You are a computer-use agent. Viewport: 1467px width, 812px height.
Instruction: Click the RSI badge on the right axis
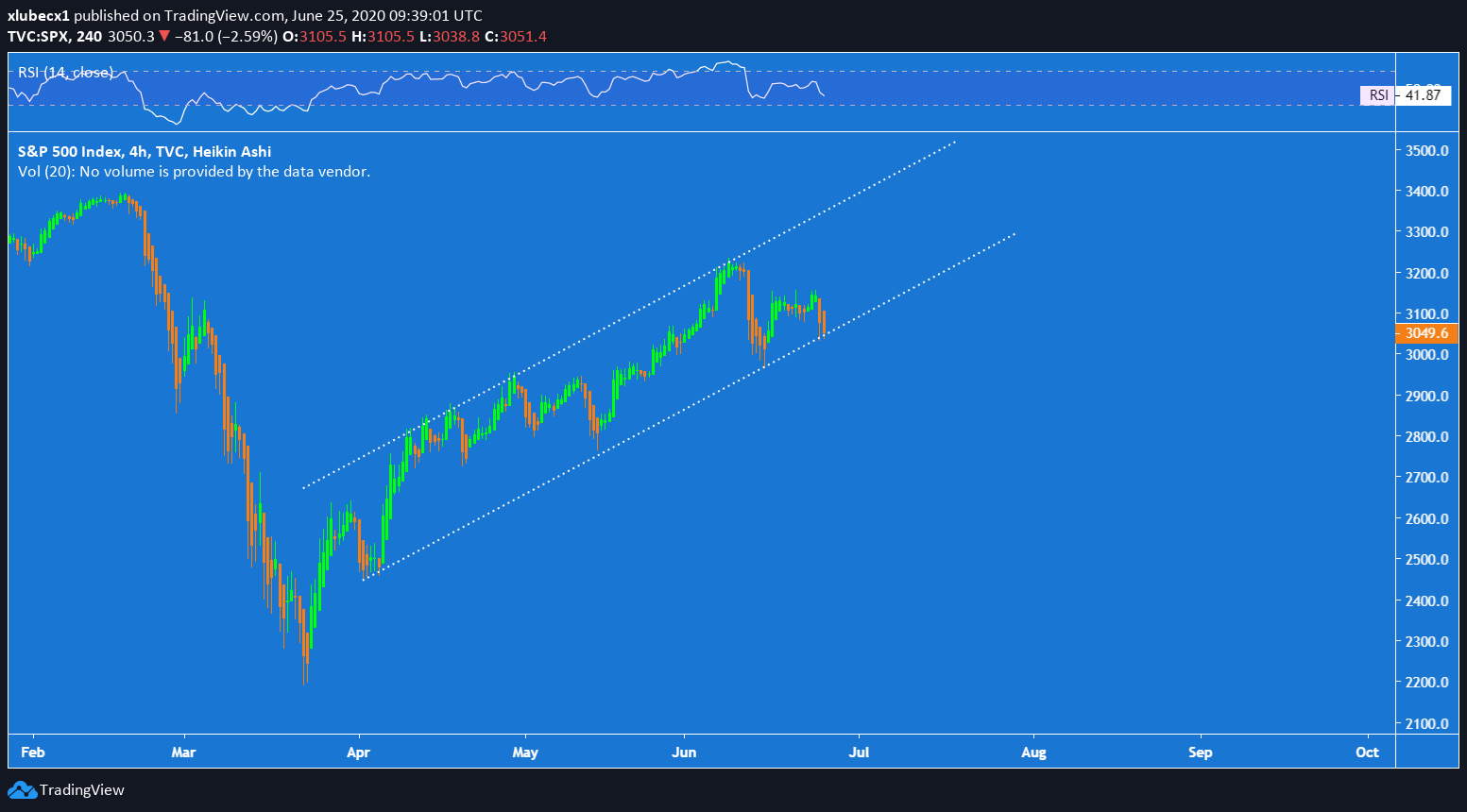tap(1378, 95)
